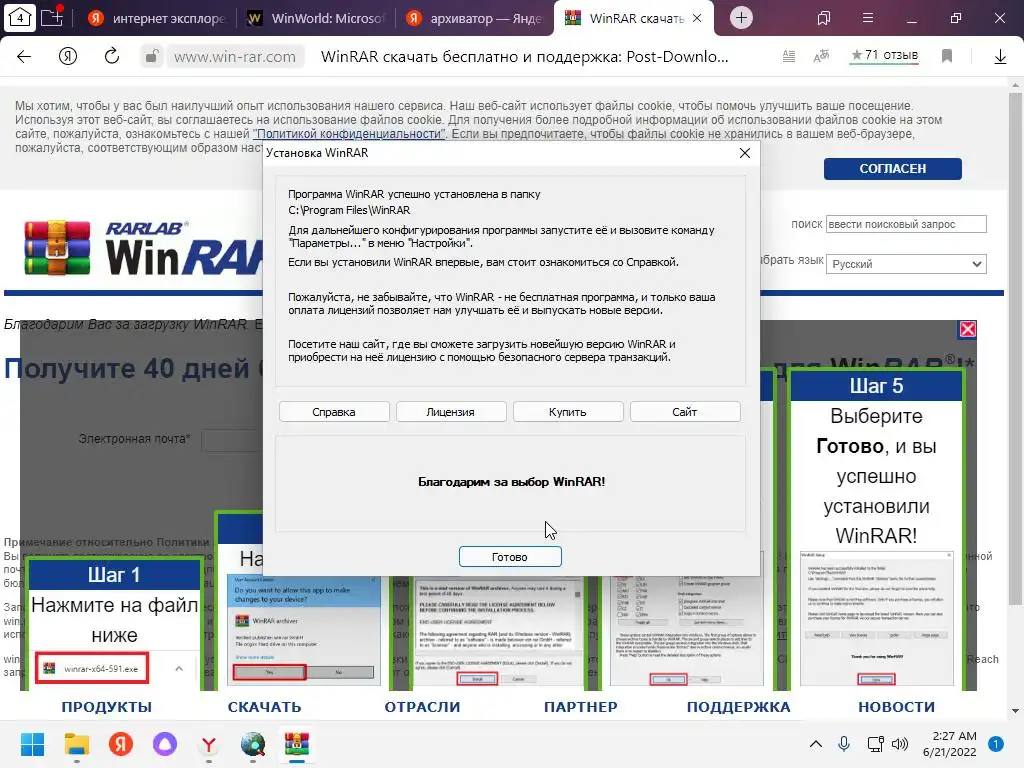1024x768 pixels.
Task: Open the Windows Start button
Action: point(32,744)
